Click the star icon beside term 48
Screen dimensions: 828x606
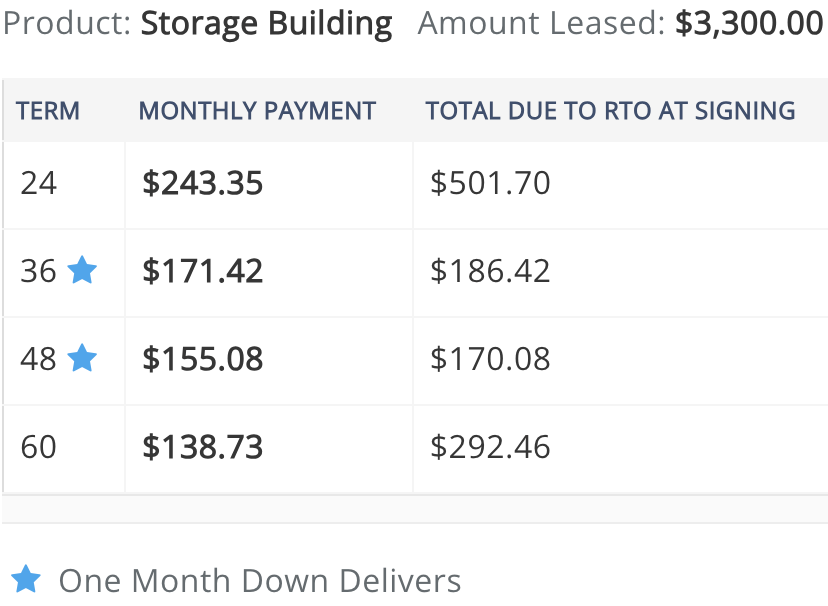pyautogui.click(x=82, y=358)
